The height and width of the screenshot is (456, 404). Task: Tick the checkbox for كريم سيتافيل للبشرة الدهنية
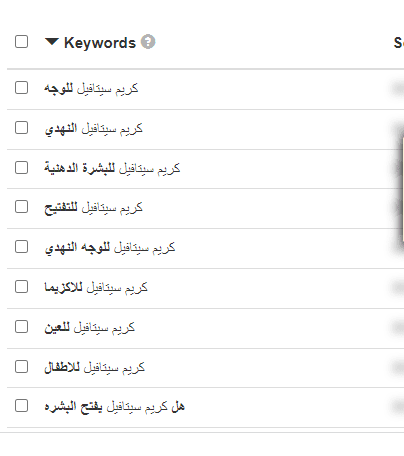[21, 167]
